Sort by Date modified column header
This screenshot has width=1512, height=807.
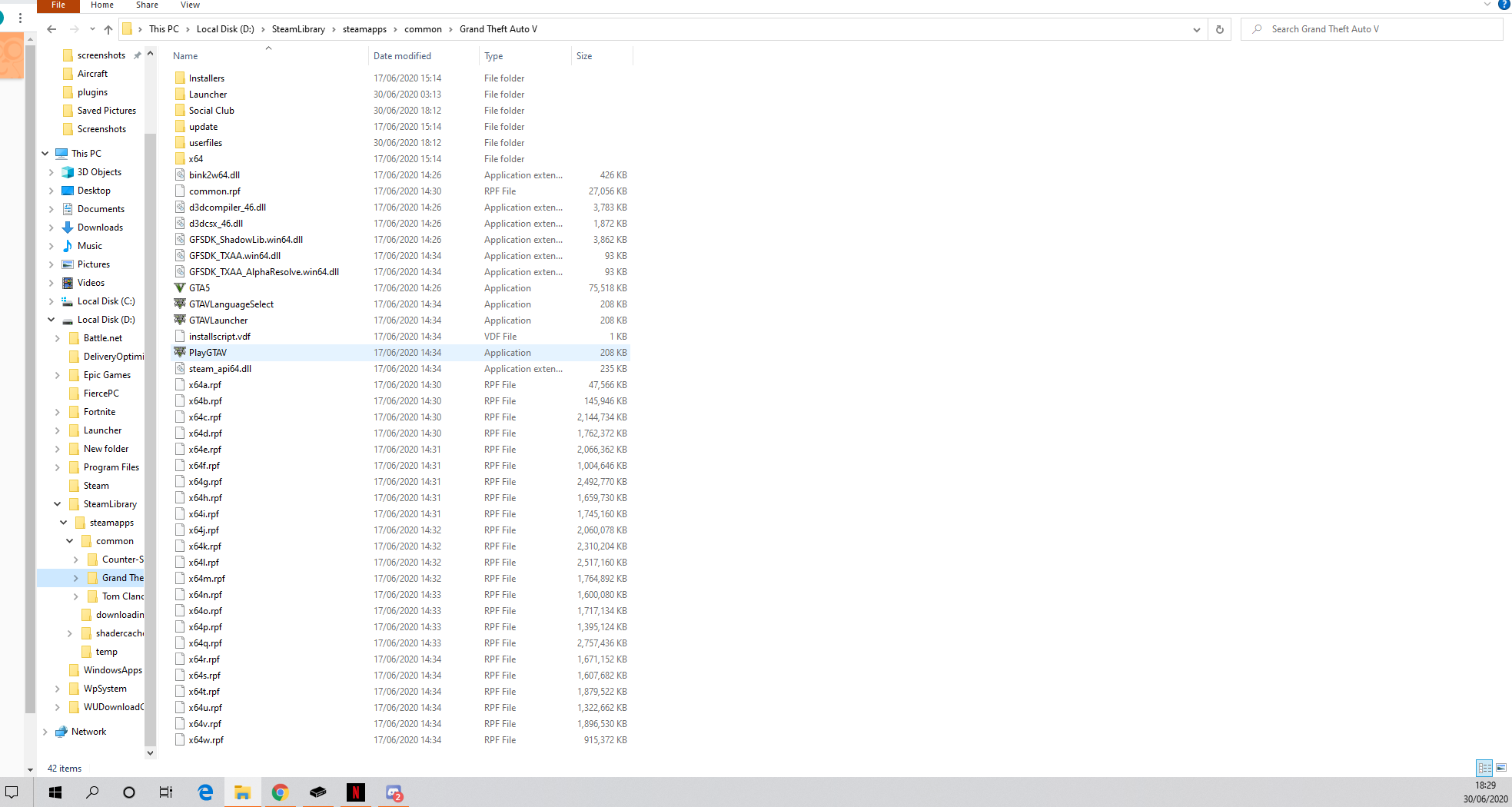[424, 56]
